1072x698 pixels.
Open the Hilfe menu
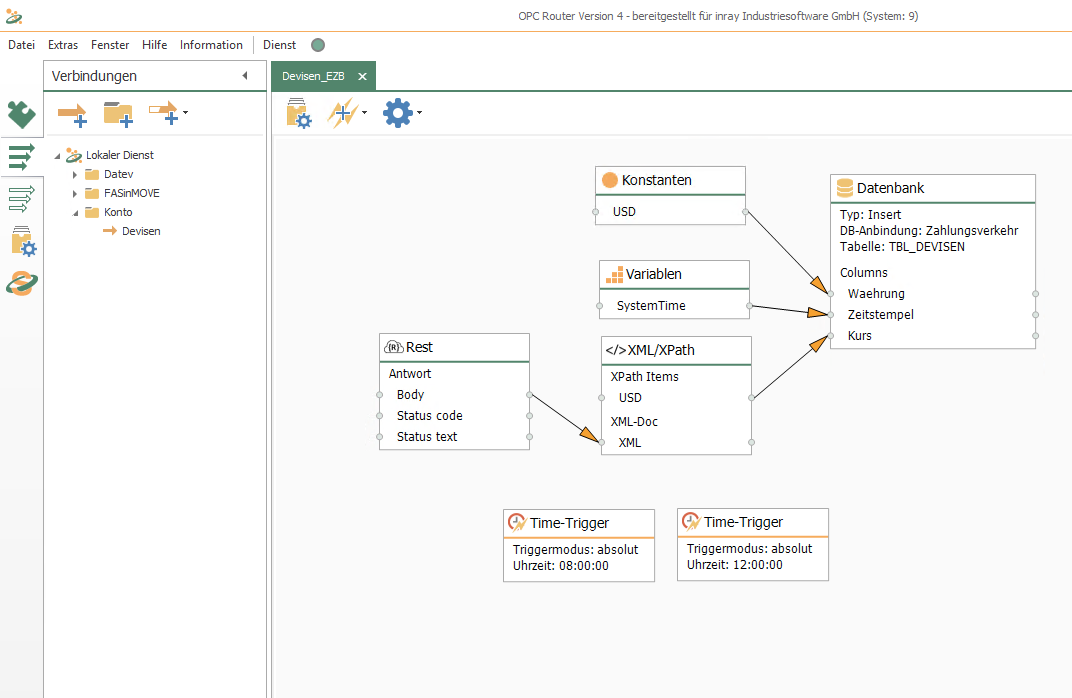click(x=155, y=44)
